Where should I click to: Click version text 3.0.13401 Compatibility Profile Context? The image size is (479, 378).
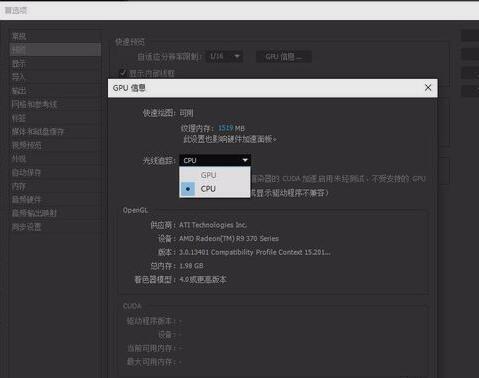tap(255, 252)
